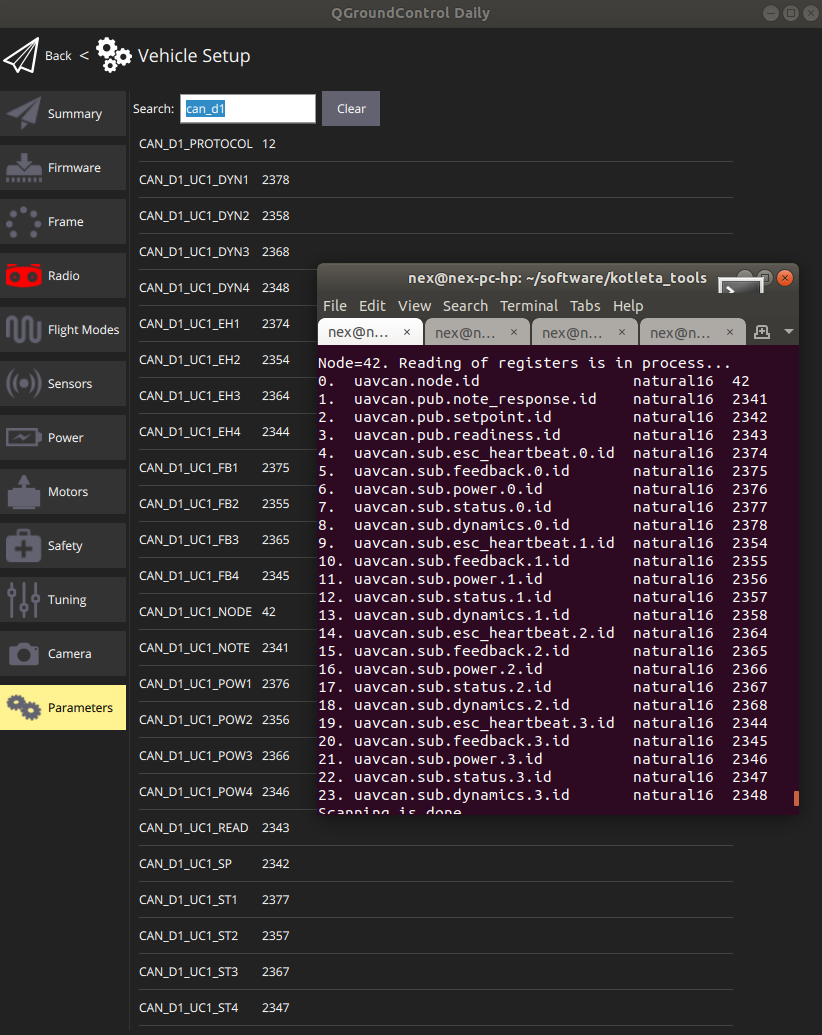
Task: Open the terminal Edit menu
Action: (x=372, y=306)
